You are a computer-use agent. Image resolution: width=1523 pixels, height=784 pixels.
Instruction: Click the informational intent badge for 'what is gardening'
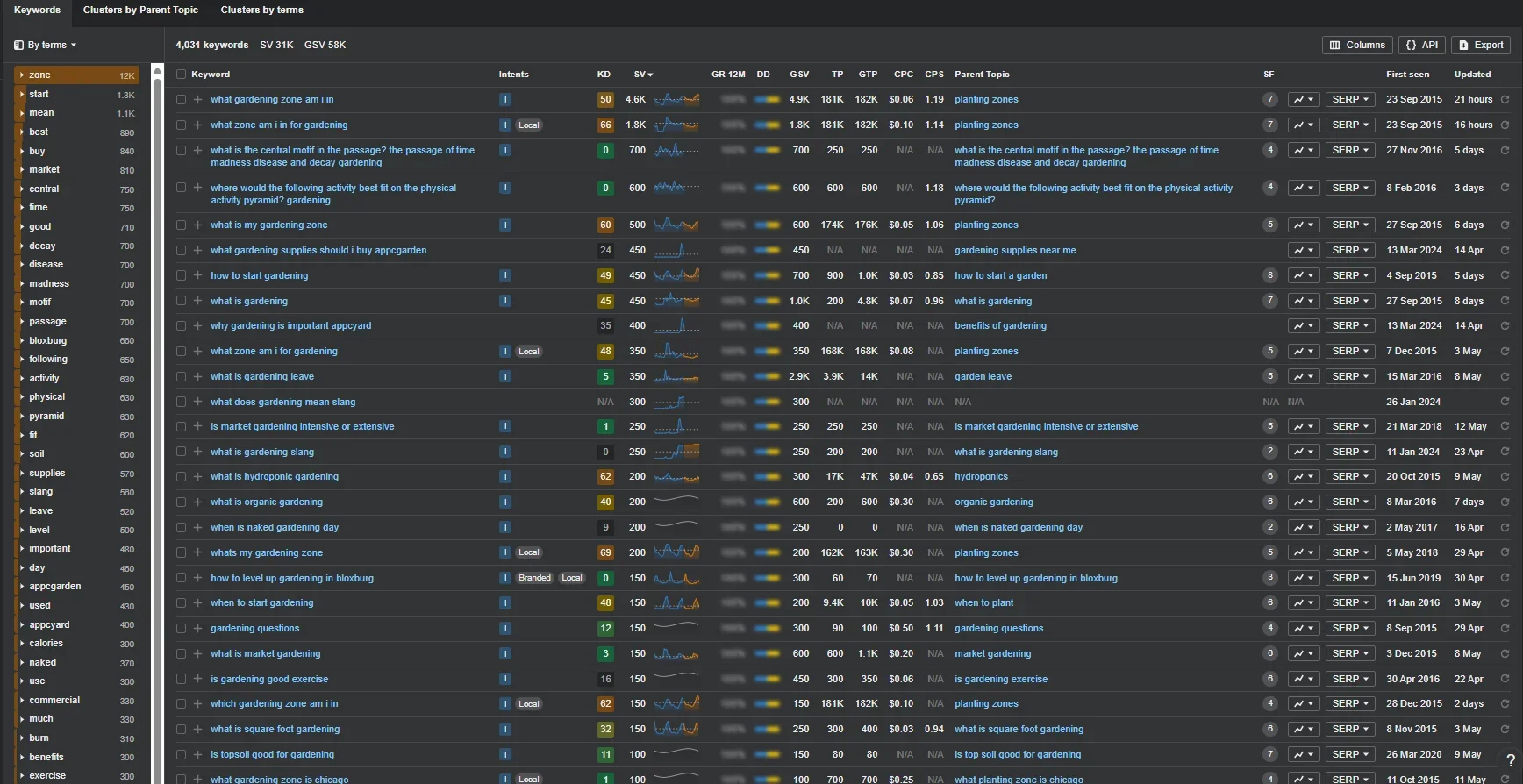tap(505, 301)
